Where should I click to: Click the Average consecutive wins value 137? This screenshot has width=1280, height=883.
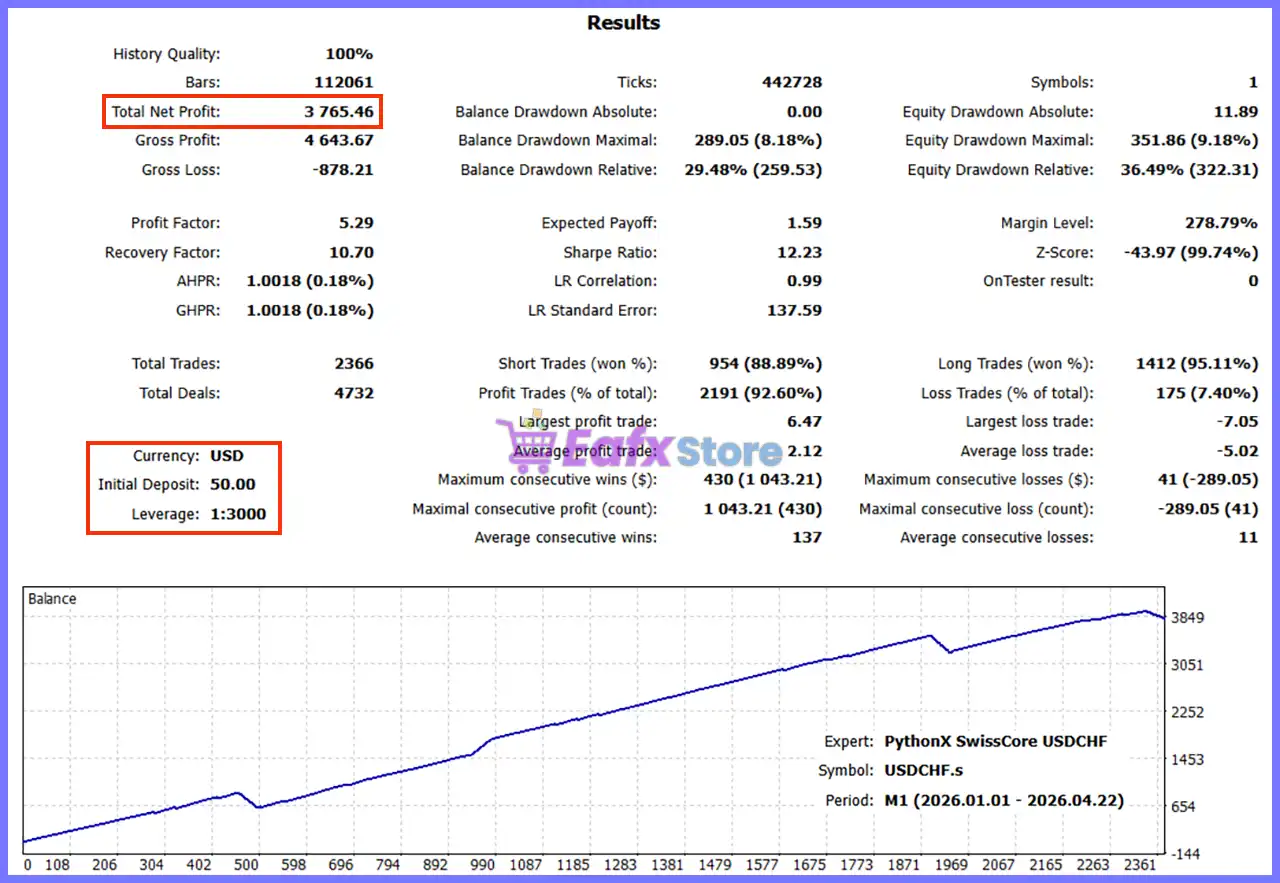tap(807, 538)
